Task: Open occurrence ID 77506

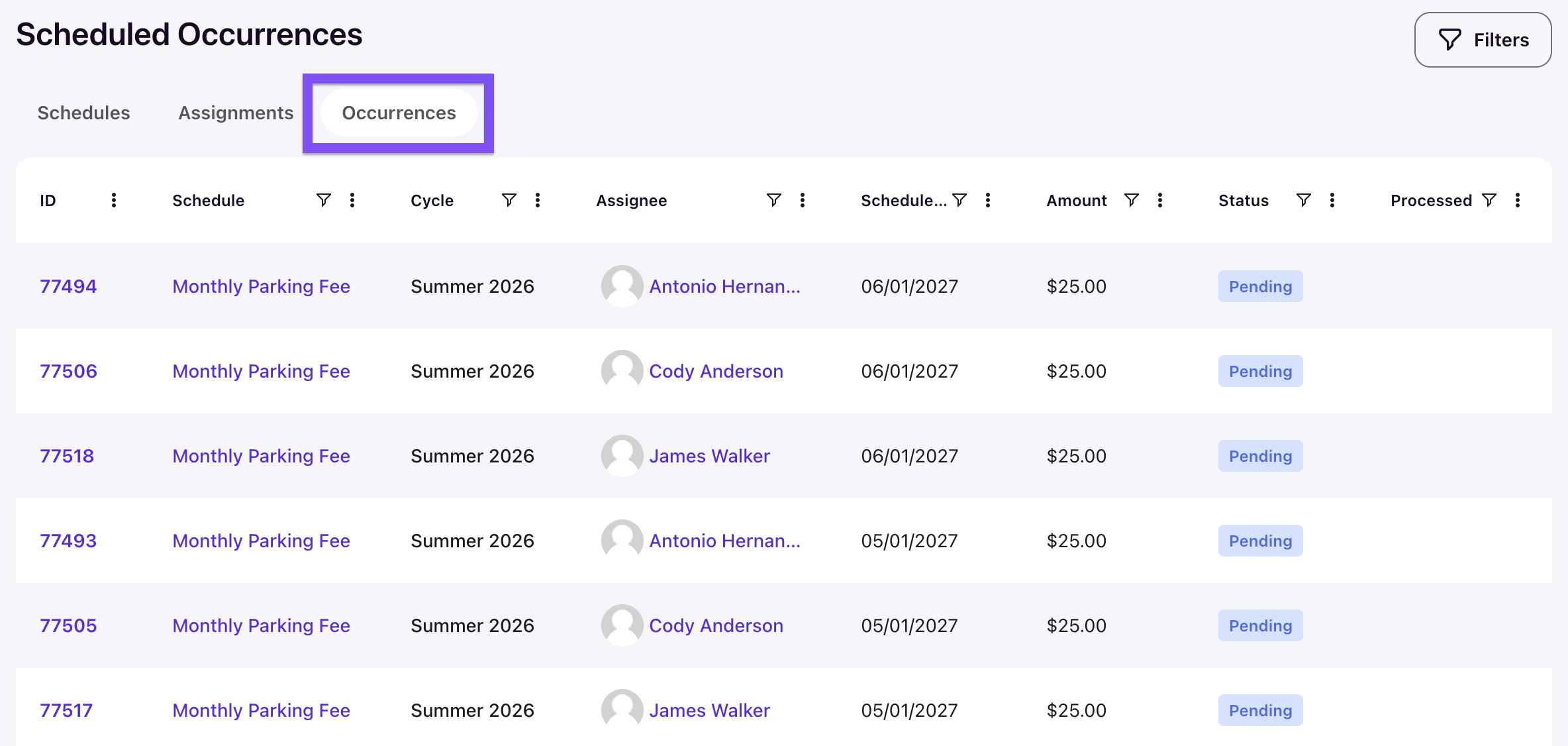Action: click(68, 371)
